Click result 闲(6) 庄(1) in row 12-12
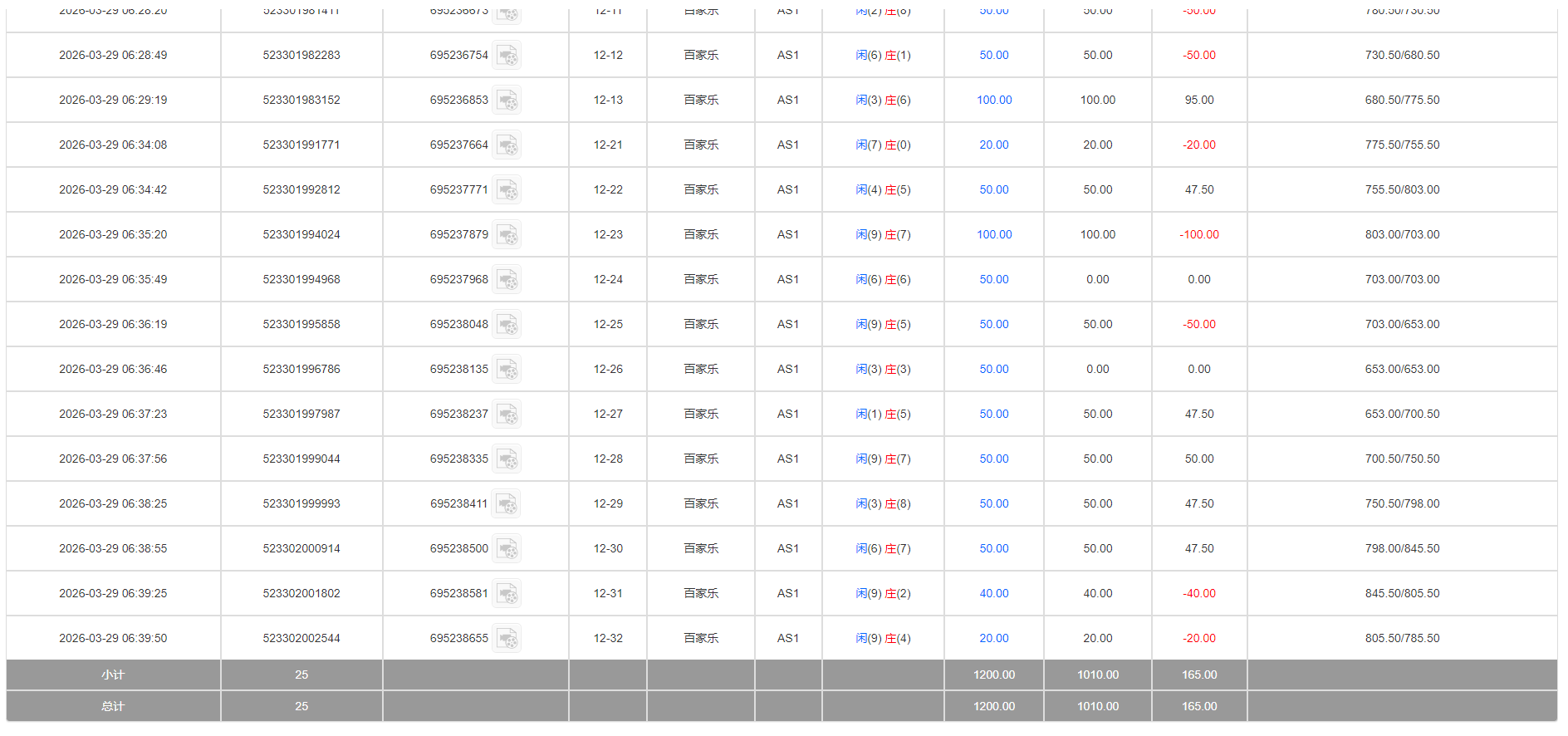Screen dimensions: 1568x736 pyautogui.click(x=883, y=55)
